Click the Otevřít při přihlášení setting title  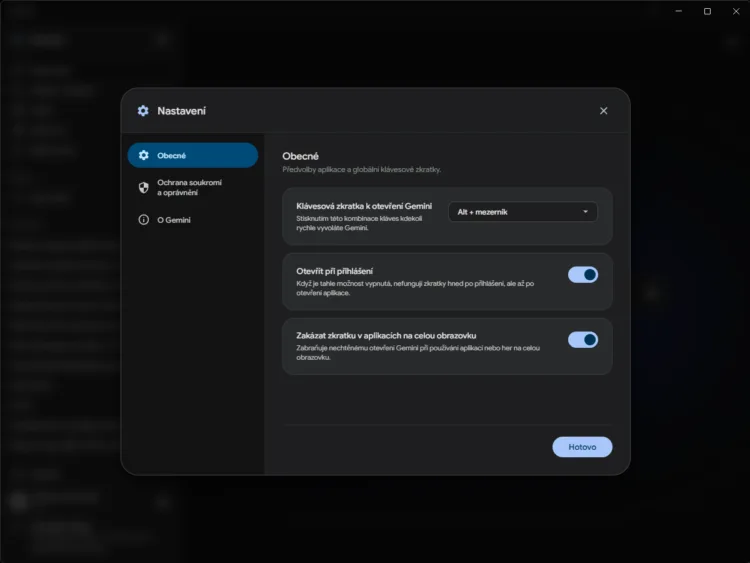click(334, 271)
